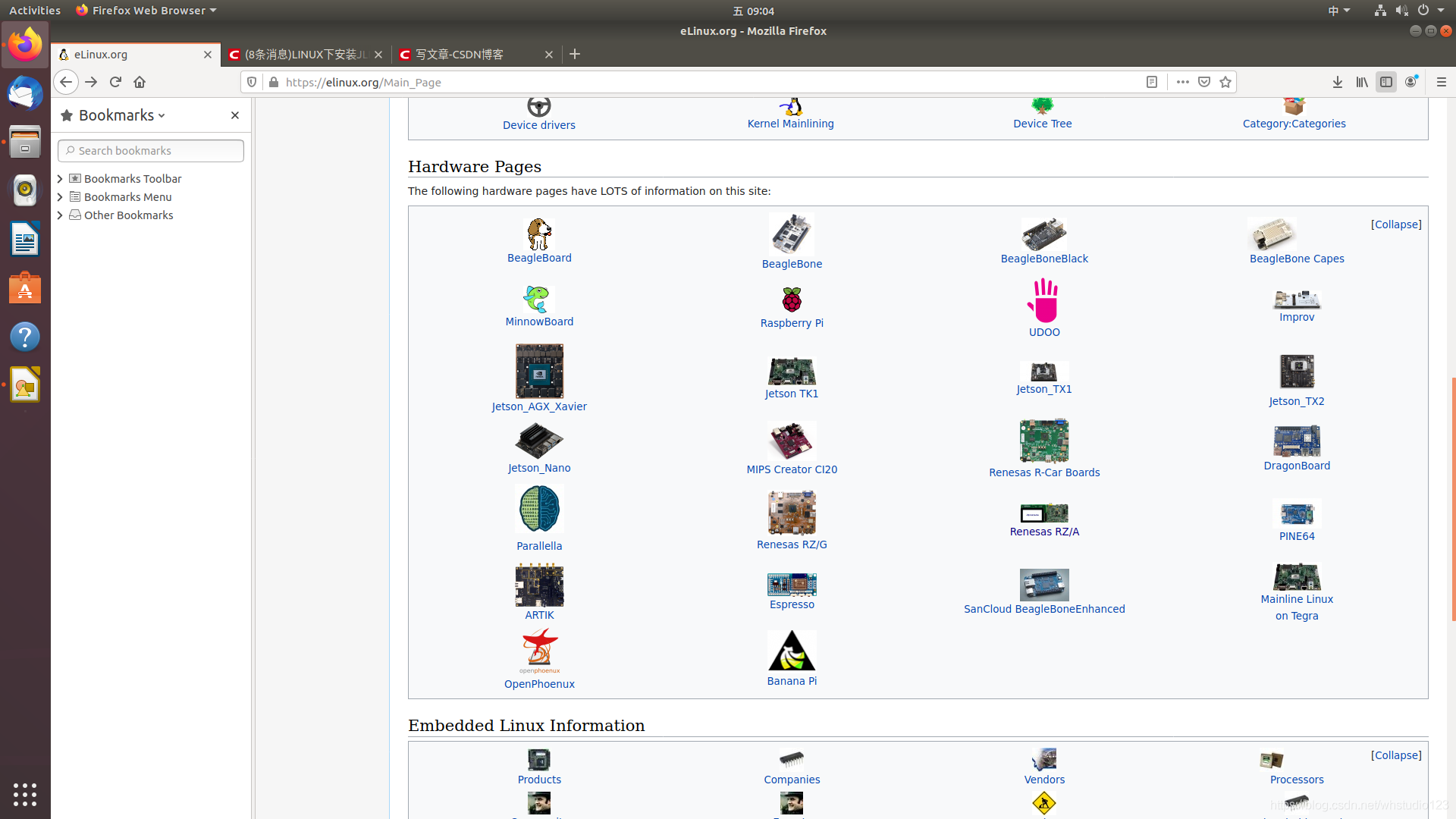
Task: Open Help from the dock
Action: pos(25,337)
